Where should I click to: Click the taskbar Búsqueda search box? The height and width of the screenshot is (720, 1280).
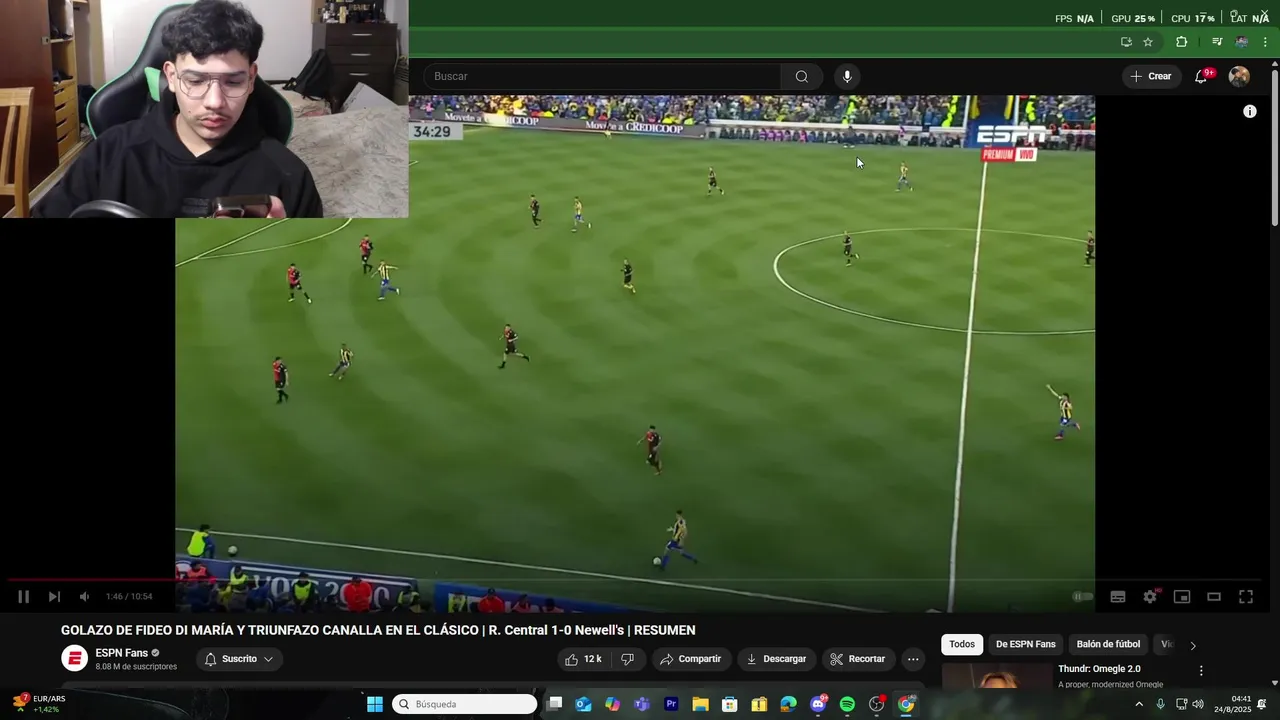tap(465, 704)
